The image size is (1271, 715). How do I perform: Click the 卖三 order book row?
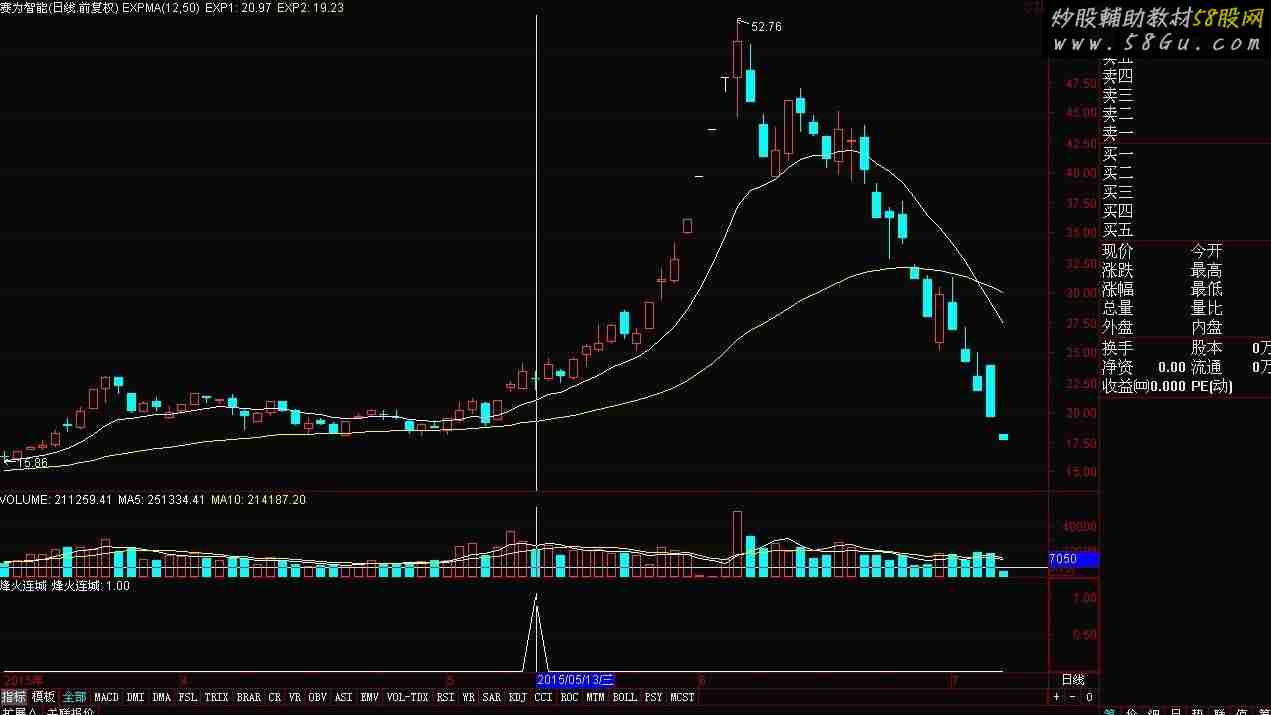click(1118, 95)
